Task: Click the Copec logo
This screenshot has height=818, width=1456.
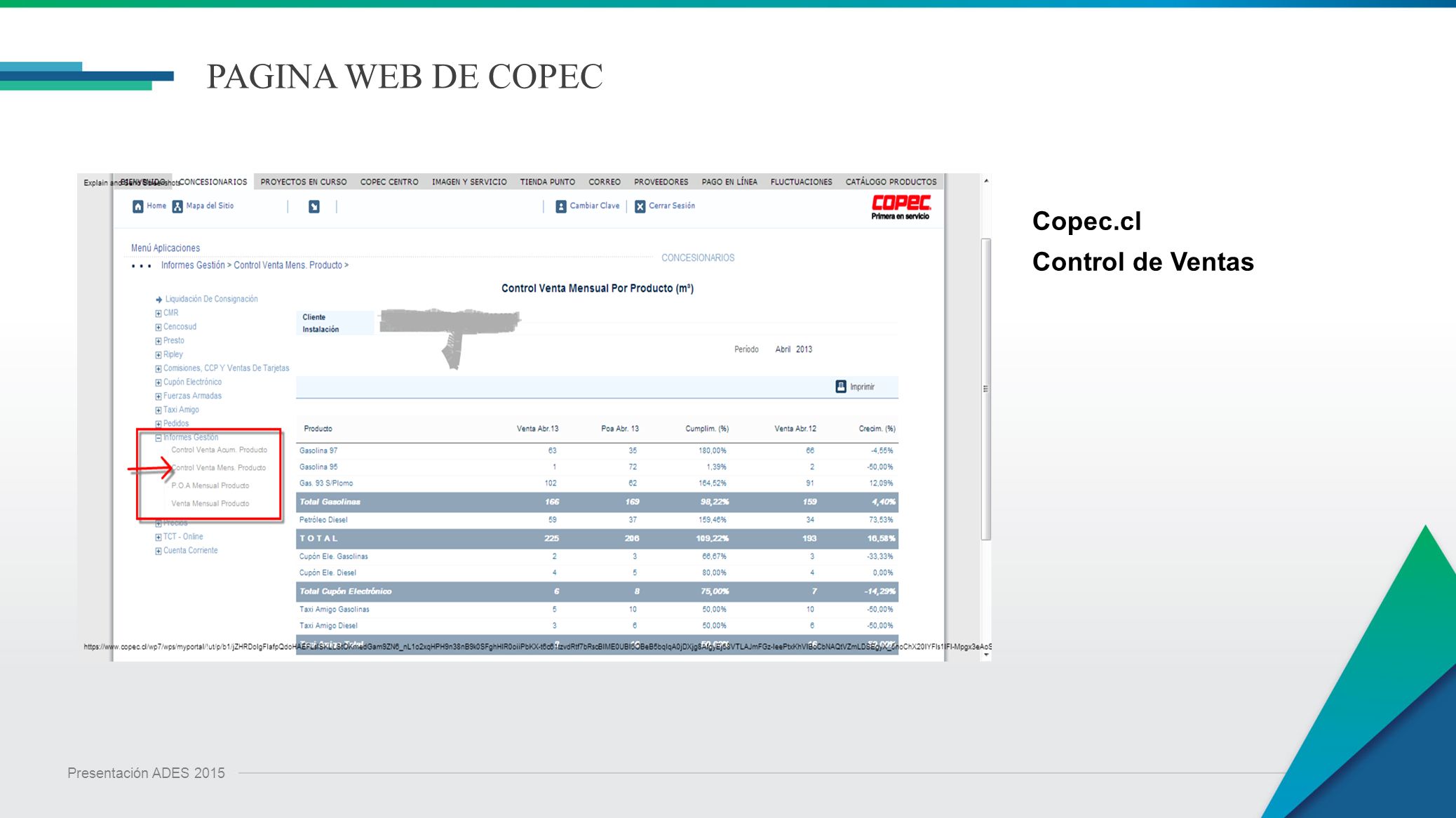Action: tap(901, 207)
